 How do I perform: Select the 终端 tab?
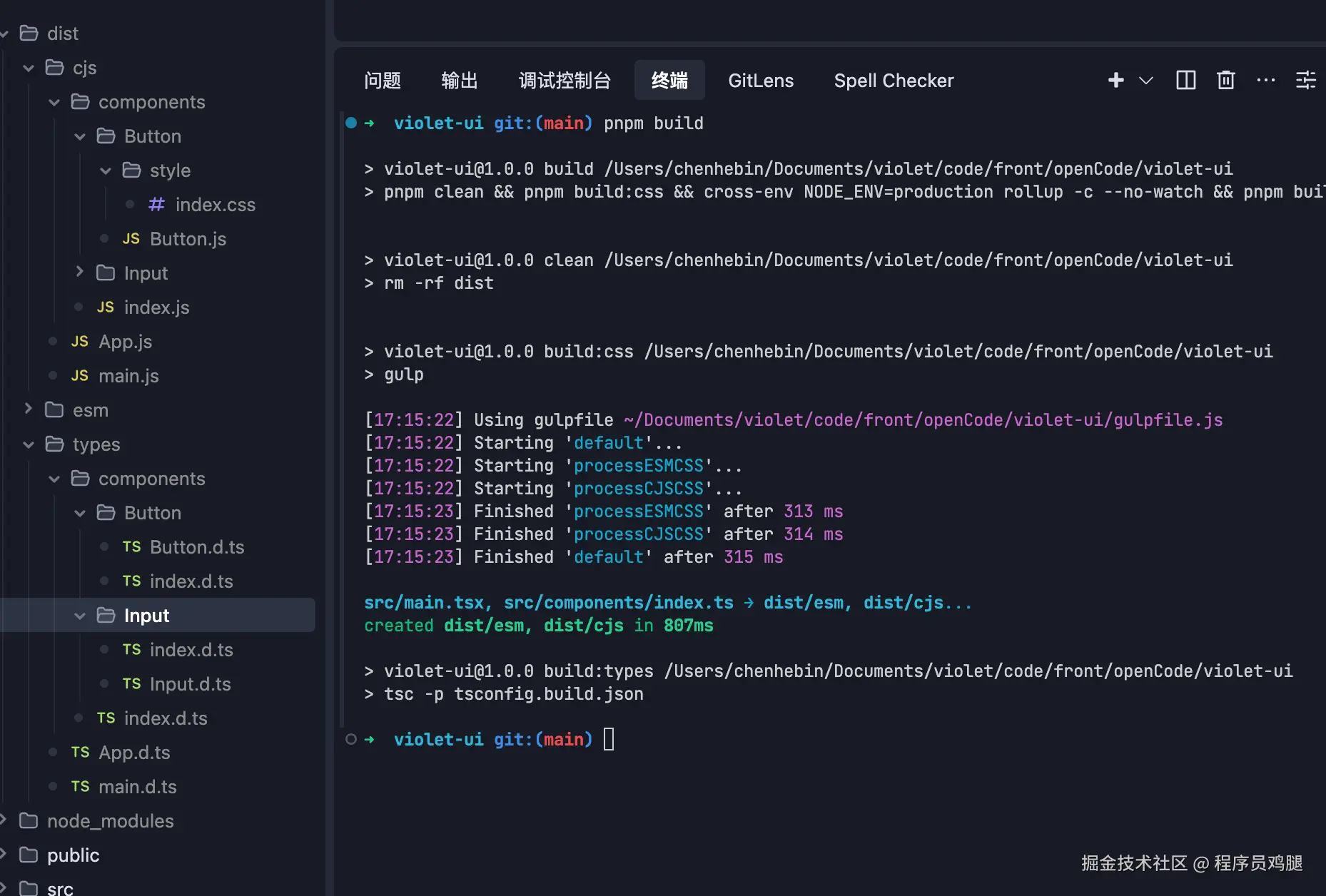[669, 81]
